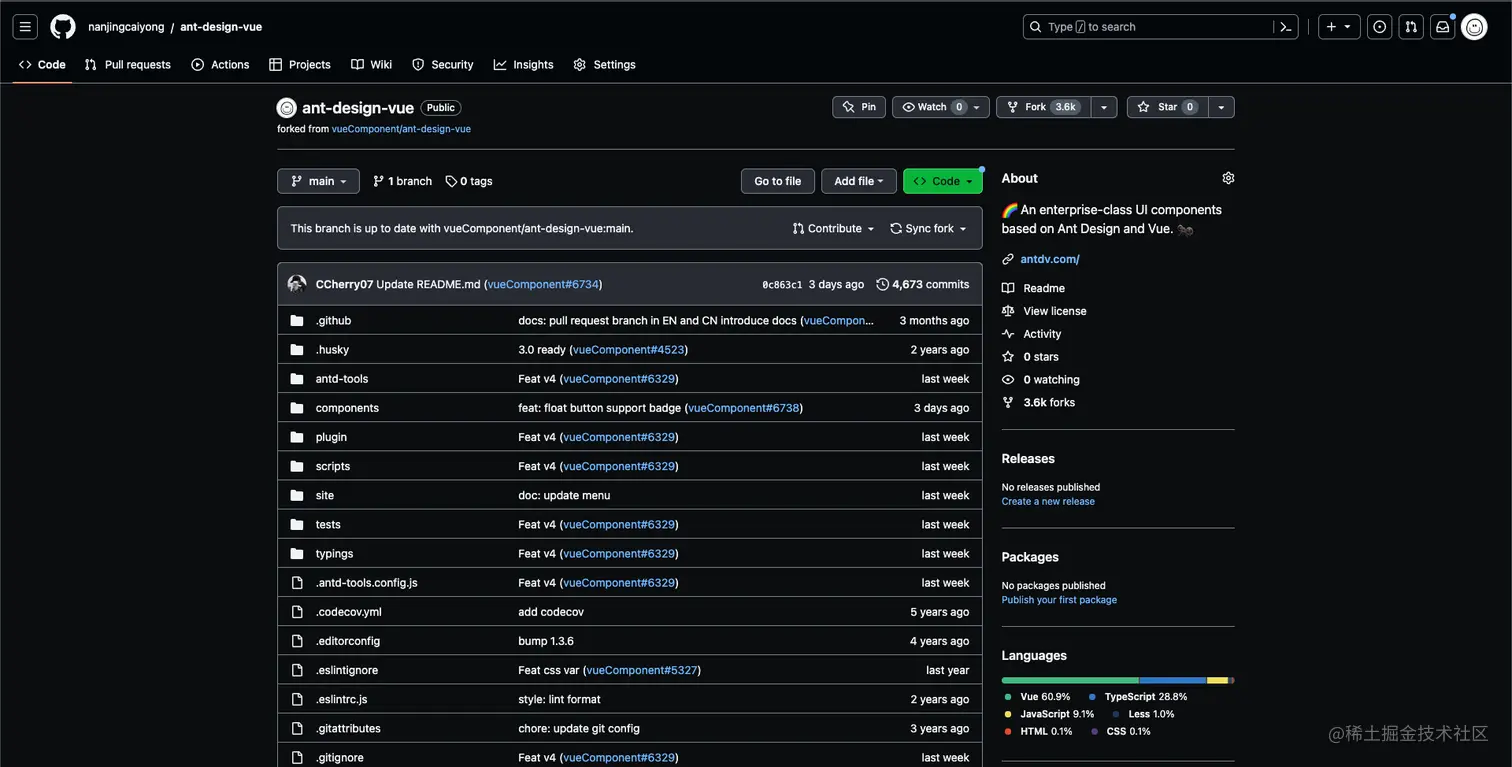Open the Add file dropdown

(x=859, y=181)
